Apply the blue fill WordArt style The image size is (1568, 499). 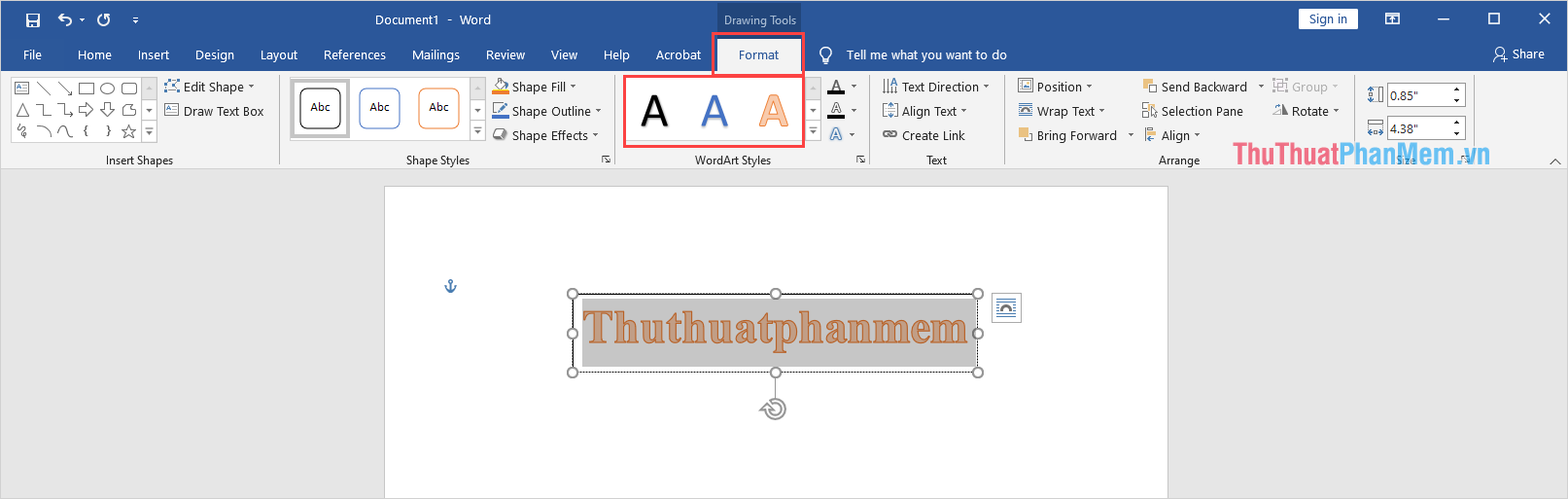[714, 112]
